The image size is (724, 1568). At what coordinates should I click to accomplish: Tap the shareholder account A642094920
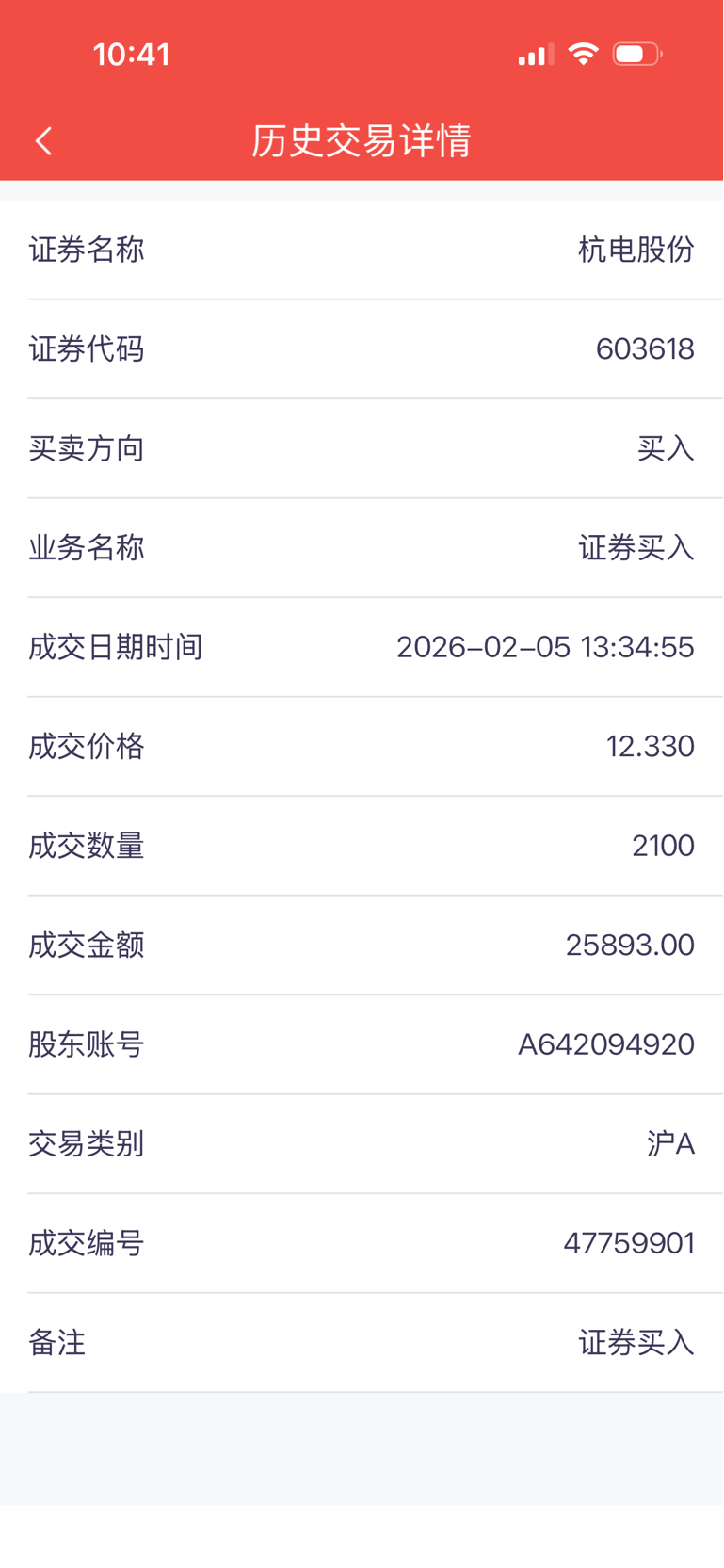click(606, 1044)
